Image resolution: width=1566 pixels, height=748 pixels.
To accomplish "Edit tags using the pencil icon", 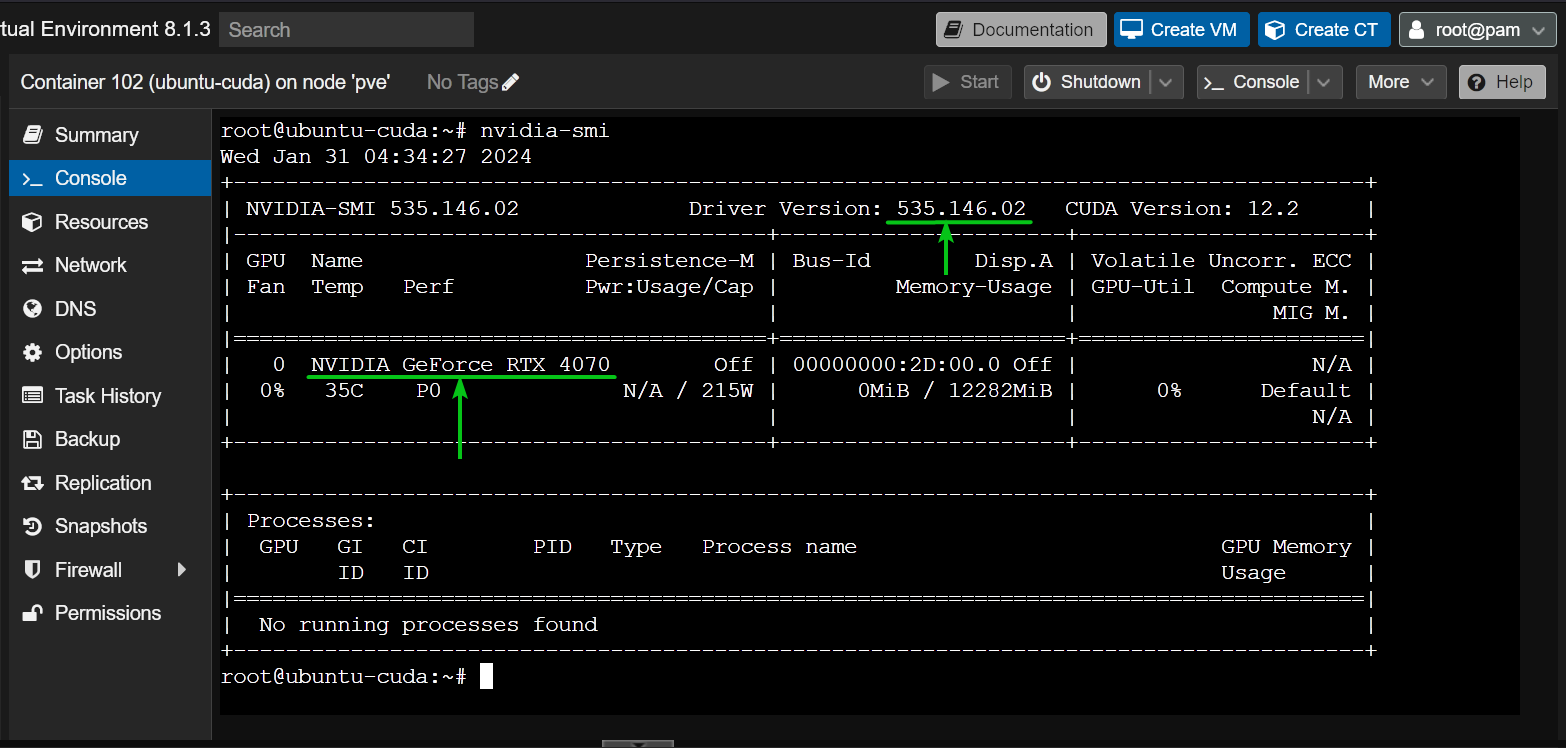I will coord(511,83).
